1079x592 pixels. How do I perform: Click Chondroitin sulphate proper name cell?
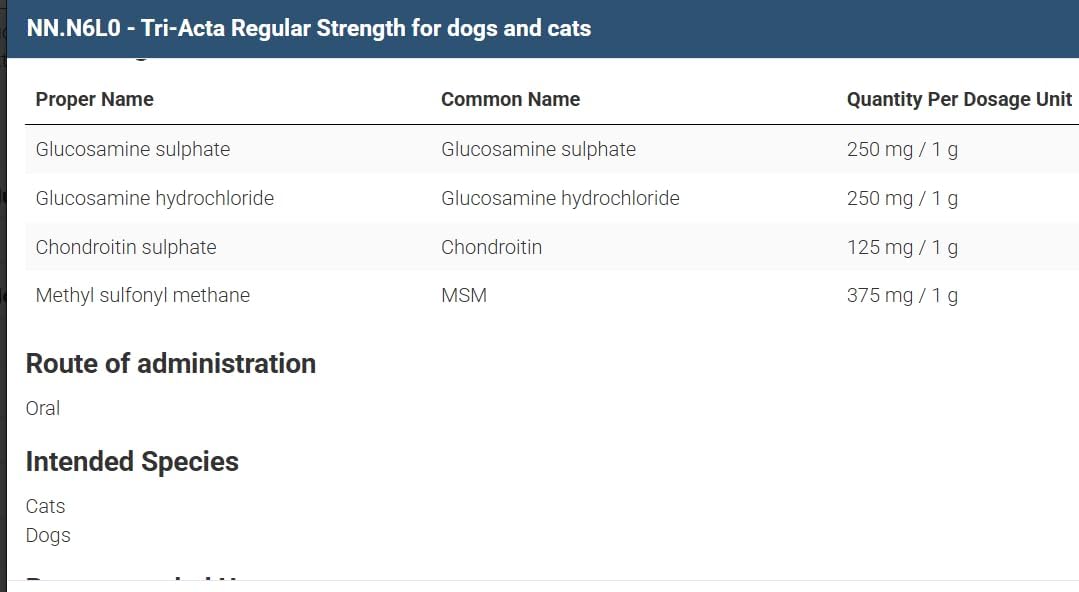click(x=125, y=247)
